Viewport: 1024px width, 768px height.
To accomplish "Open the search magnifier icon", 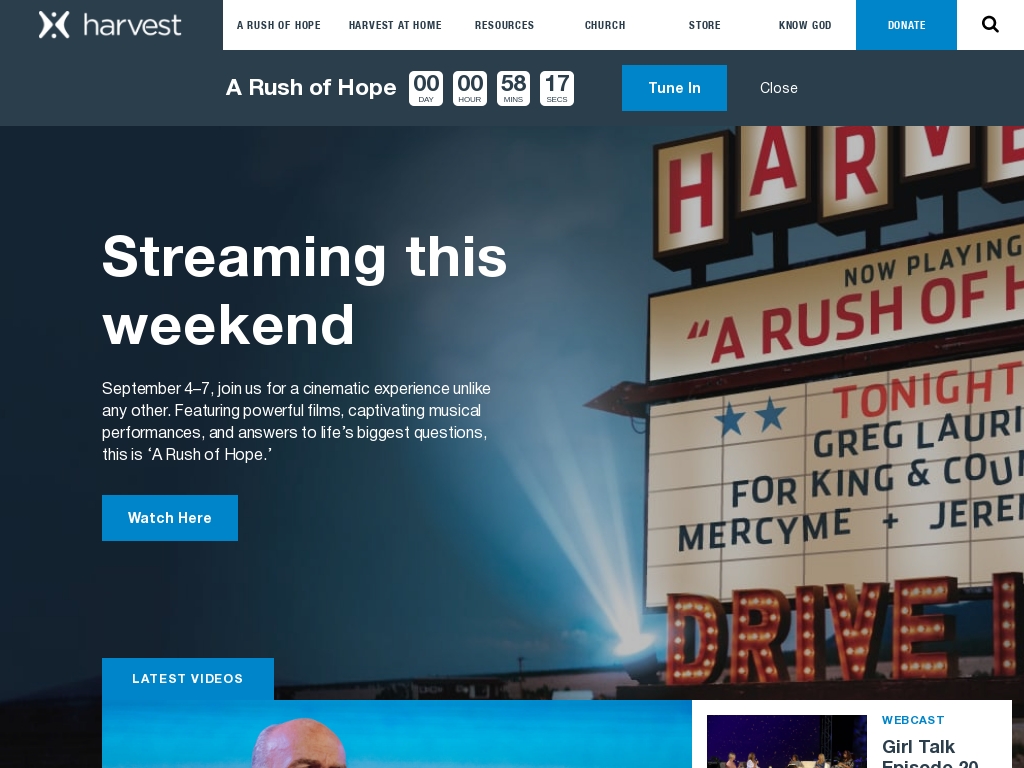I will (990, 25).
